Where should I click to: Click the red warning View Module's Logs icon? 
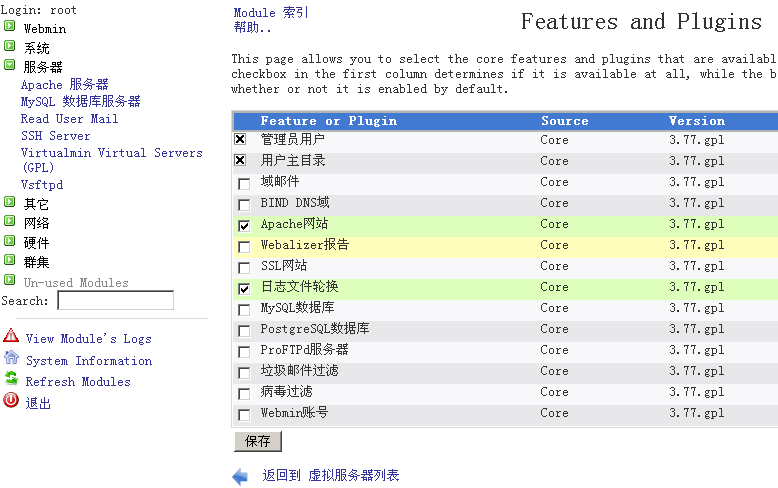tap(11, 336)
